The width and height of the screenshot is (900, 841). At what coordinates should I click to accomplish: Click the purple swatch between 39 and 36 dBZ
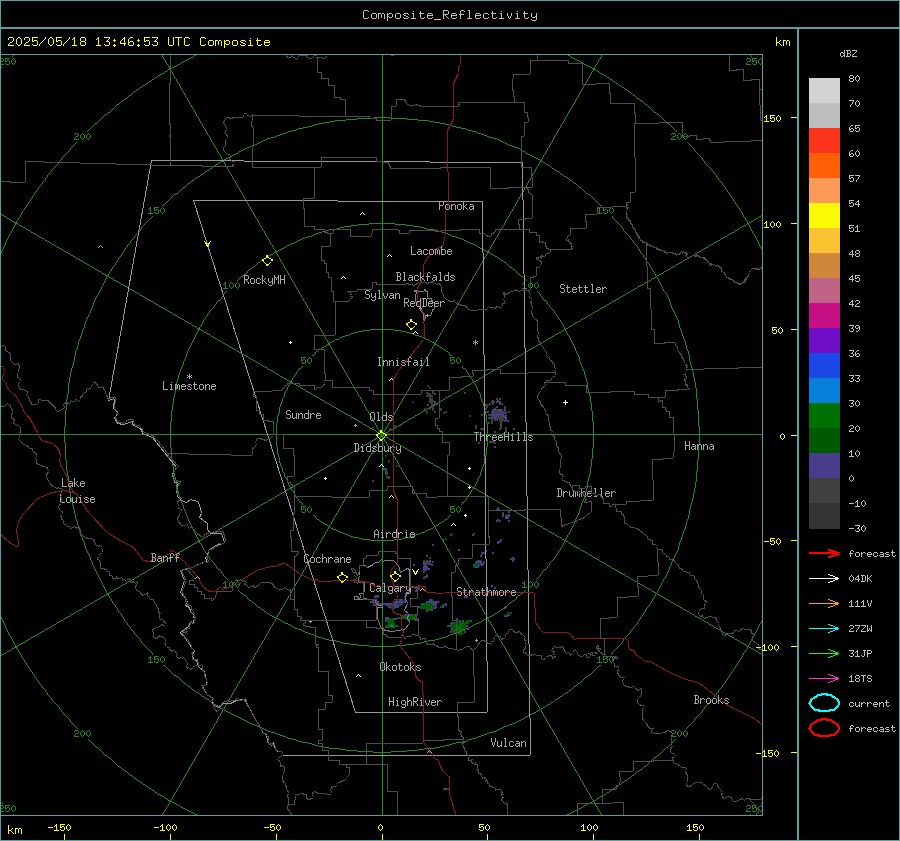click(824, 340)
